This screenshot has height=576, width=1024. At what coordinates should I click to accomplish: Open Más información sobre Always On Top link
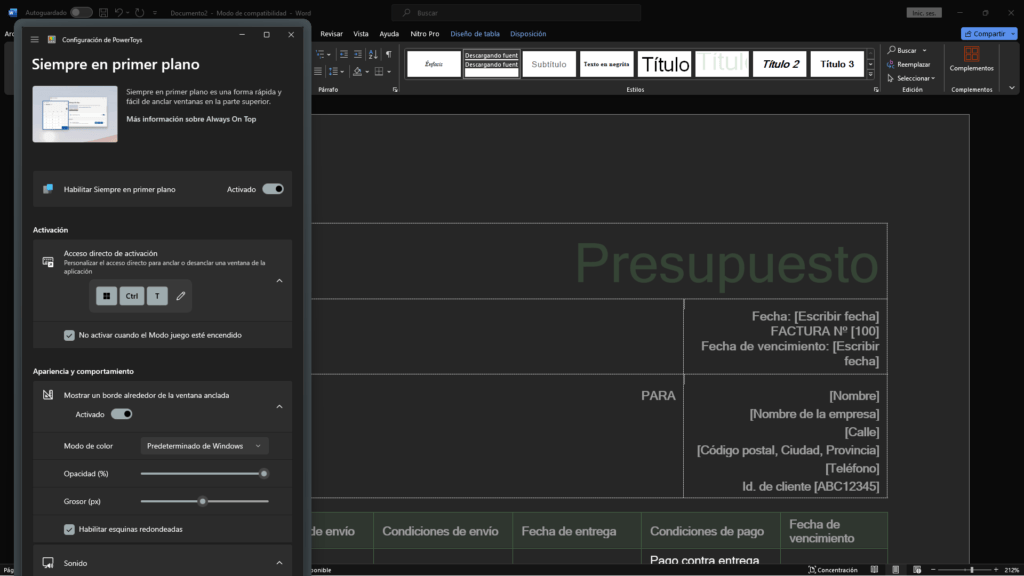[191, 119]
